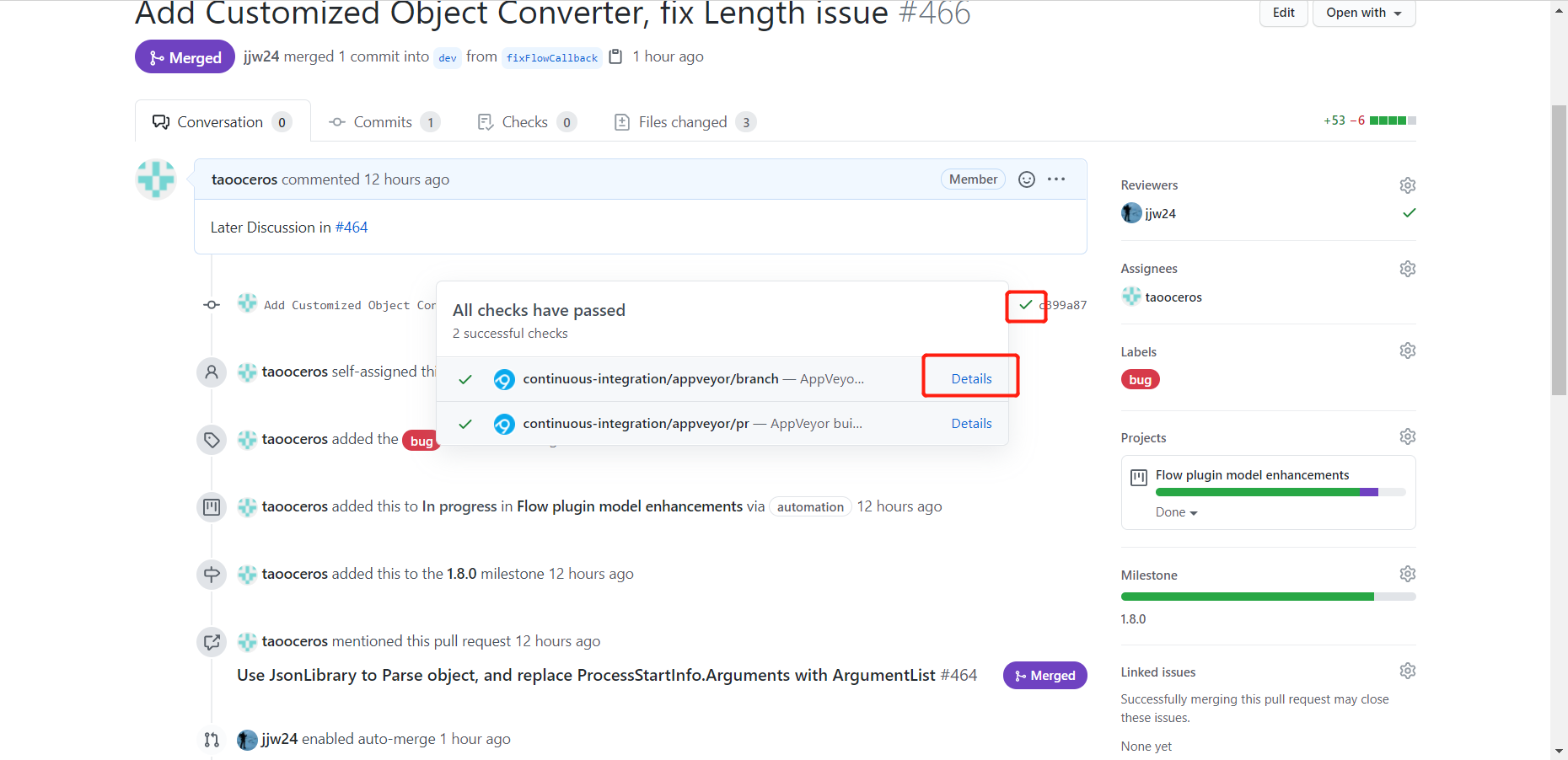
Task: Click jjw24 approved review checkmark
Action: (1409, 213)
